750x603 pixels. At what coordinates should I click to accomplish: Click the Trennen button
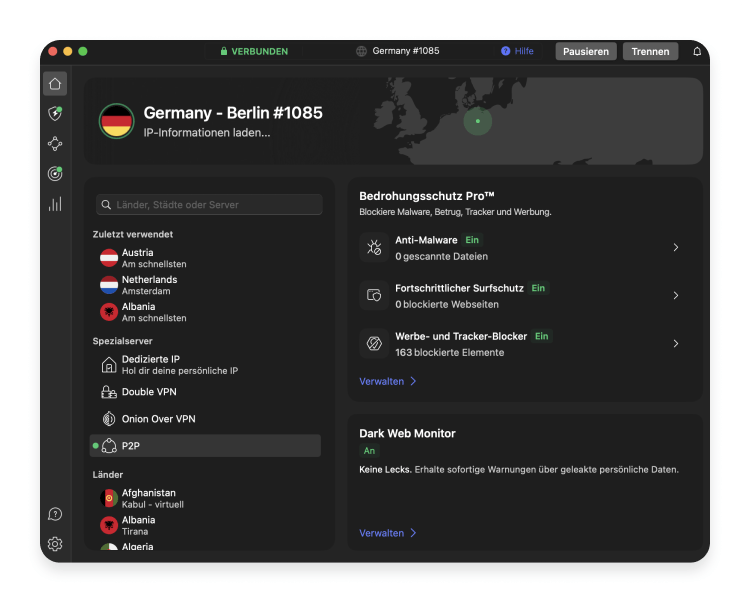coord(651,51)
